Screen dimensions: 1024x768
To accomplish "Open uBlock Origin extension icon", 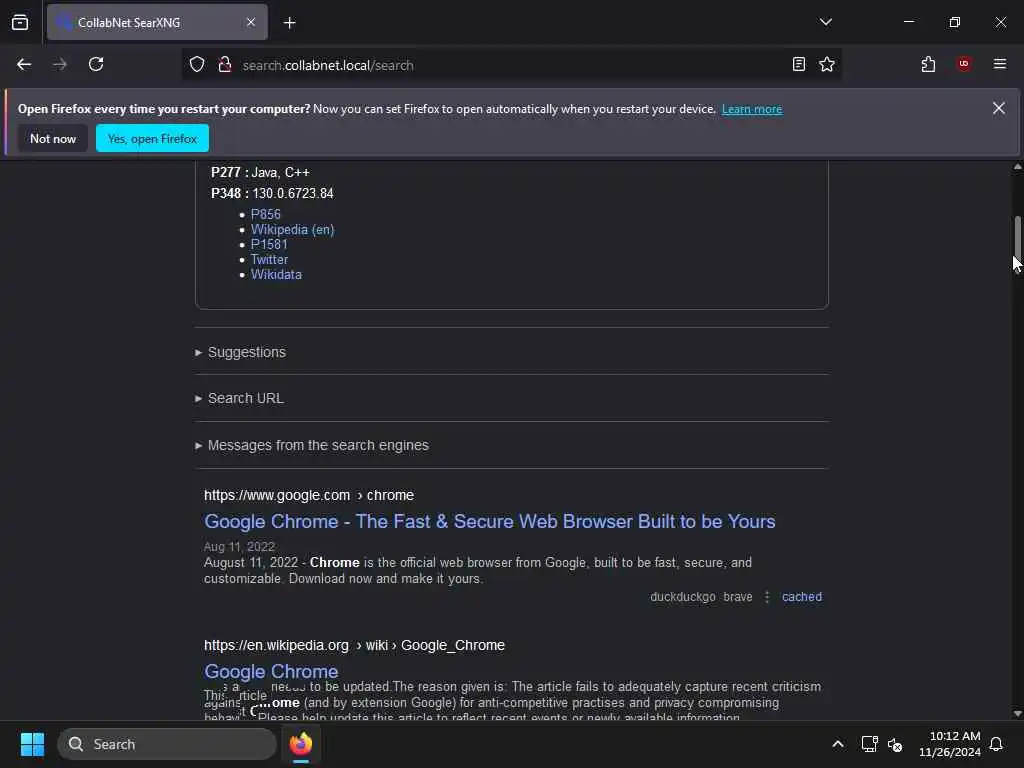I will (x=964, y=64).
